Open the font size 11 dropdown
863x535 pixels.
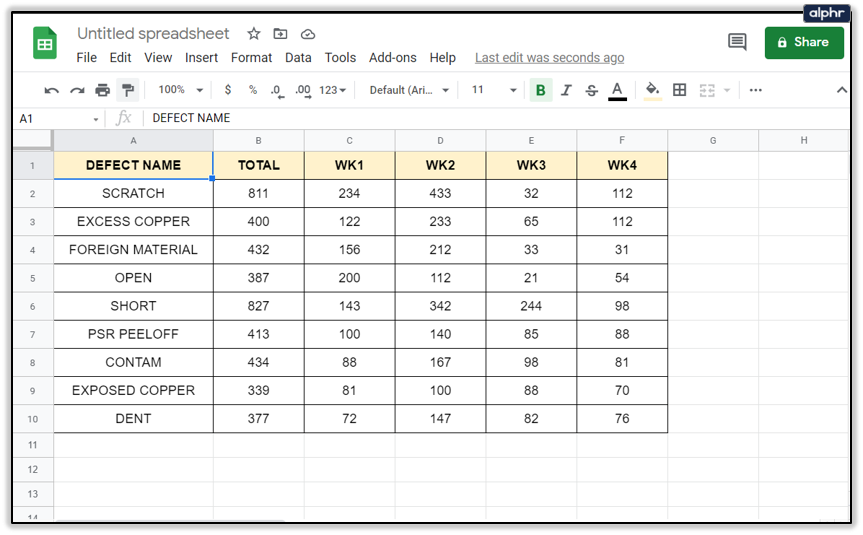click(494, 90)
